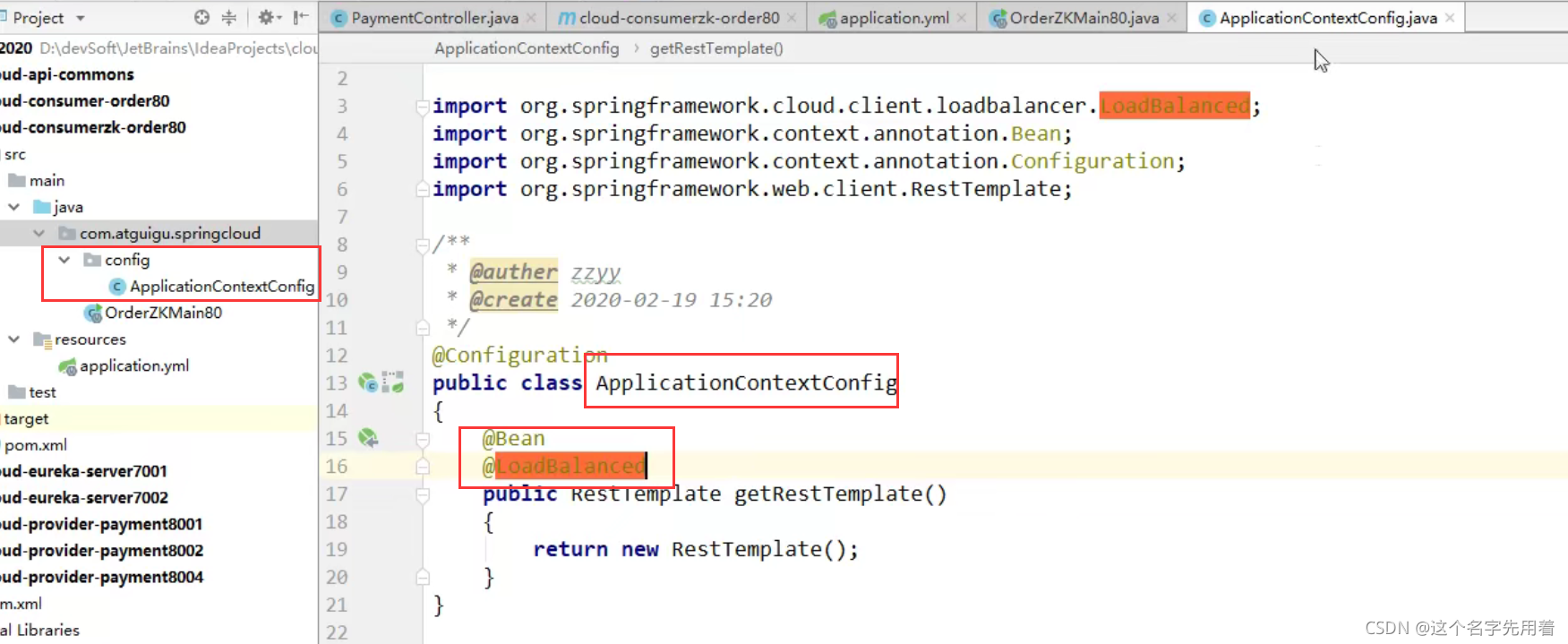
Task: Collapse the config package chevron
Action: point(64,260)
